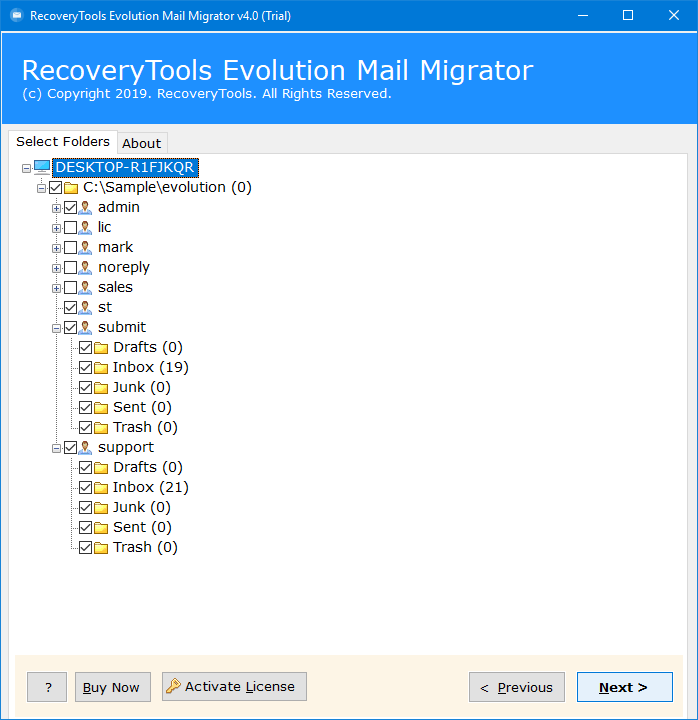The width and height of the screenshot is (698, 720).
Task: Collapse the support account node
Action: [56, 448]
